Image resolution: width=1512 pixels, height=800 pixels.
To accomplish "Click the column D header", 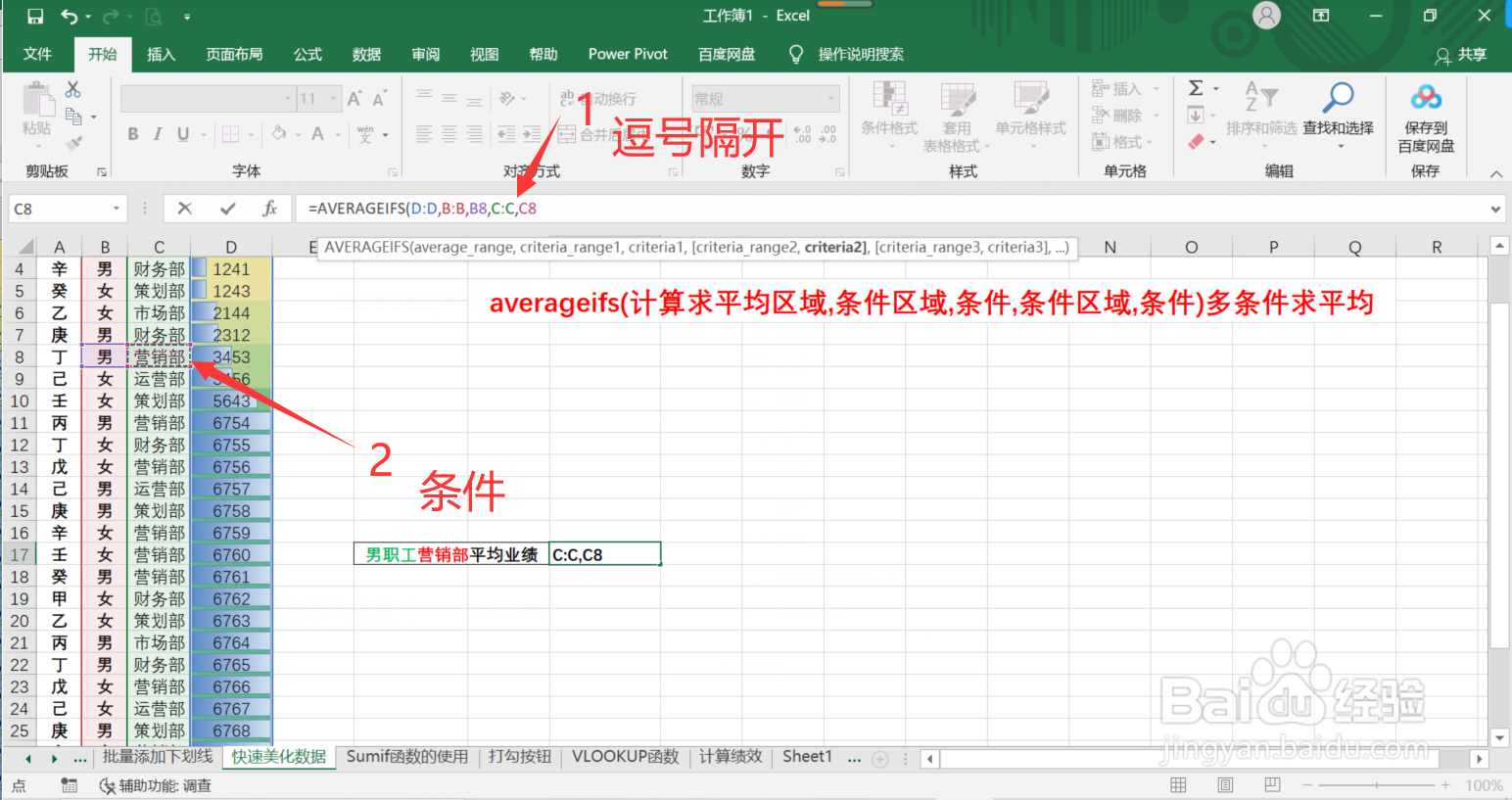I will pyautogui.click(x=231, y=247).
